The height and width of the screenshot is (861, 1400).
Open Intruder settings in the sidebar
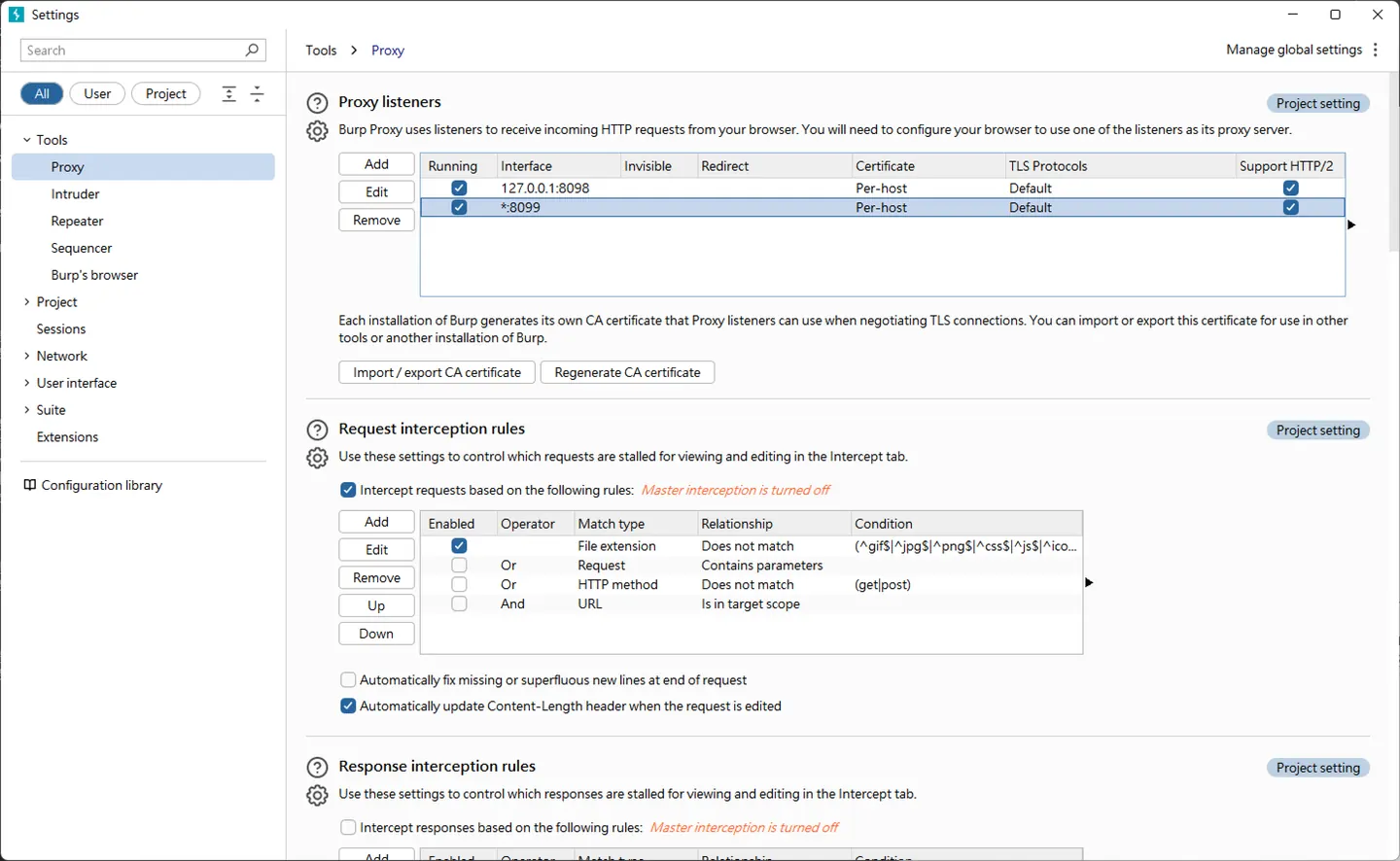(x=76, y=194)
